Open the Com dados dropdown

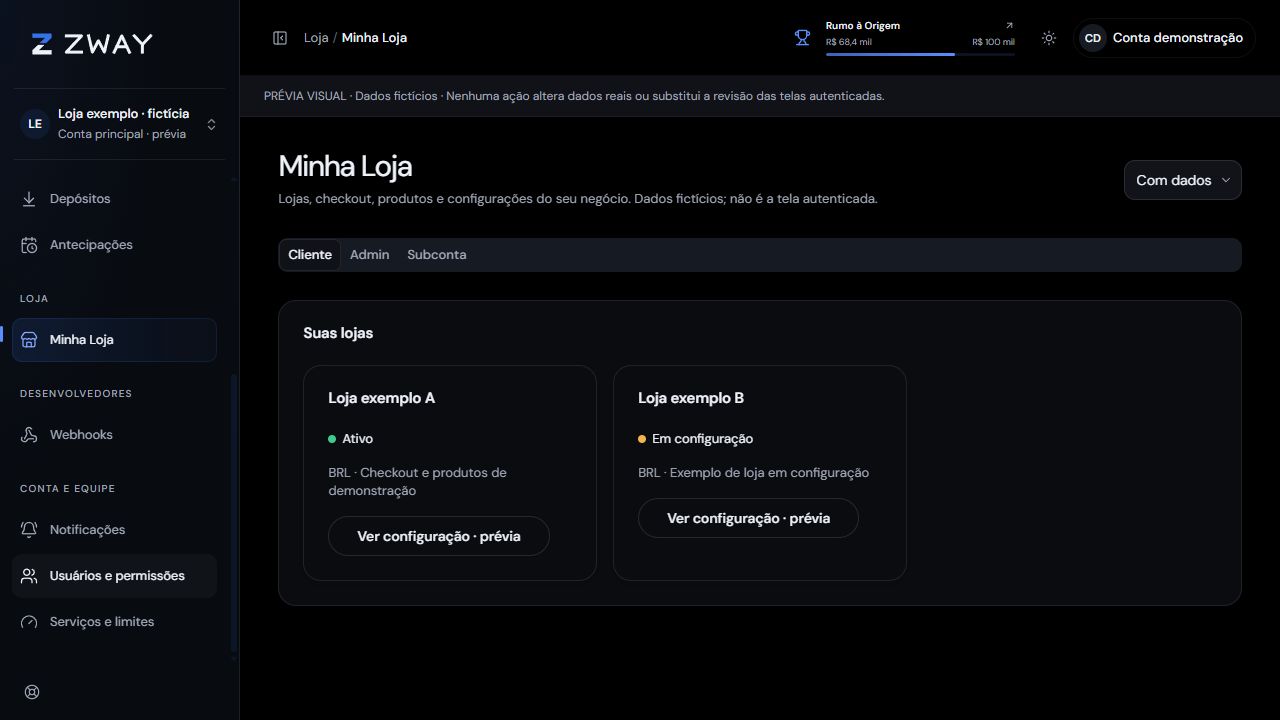[x=1183, y=180]
